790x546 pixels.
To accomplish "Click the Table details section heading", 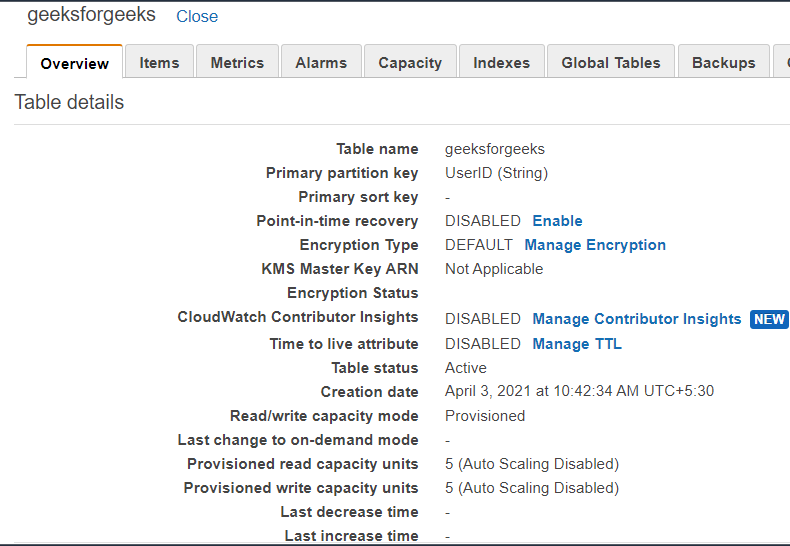I will pyautogui.click(x=69, y=102).
